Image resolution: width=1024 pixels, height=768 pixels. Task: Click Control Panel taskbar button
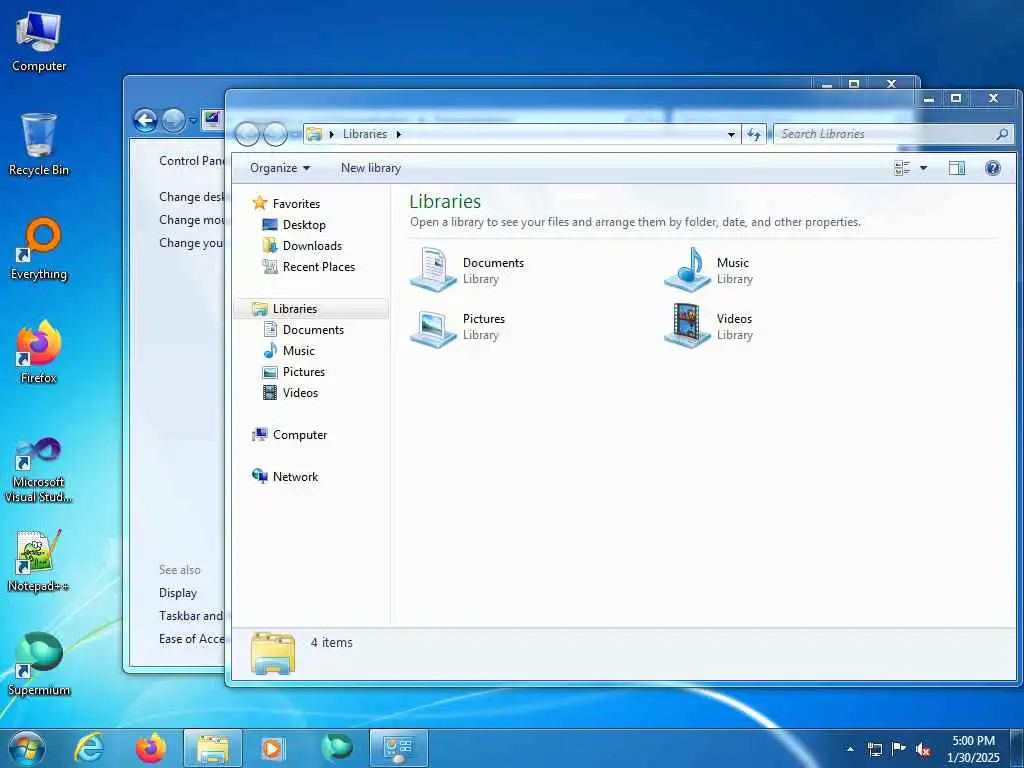tap(398, 748)
